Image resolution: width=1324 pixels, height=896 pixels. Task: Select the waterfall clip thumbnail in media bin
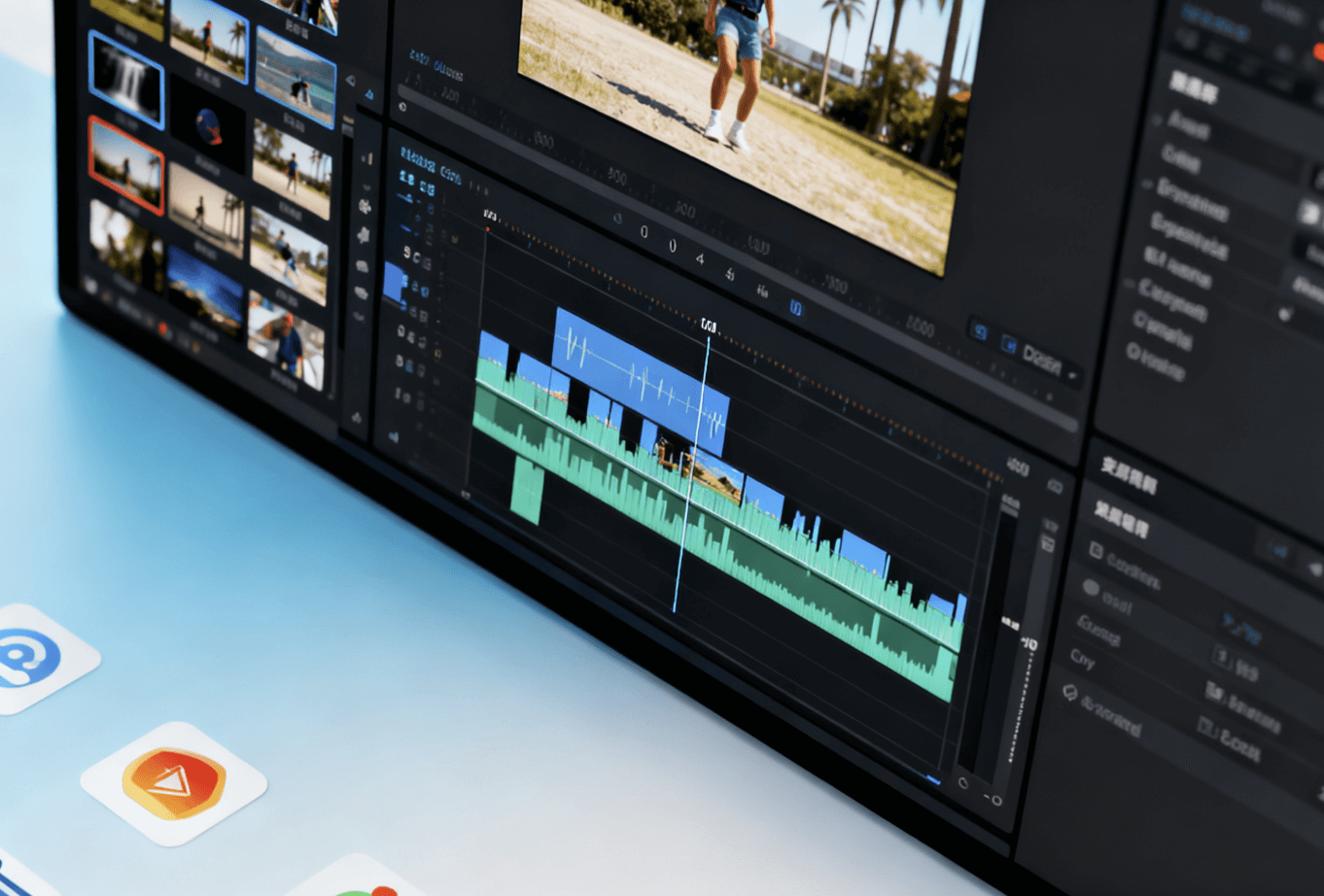coord(126,80)
